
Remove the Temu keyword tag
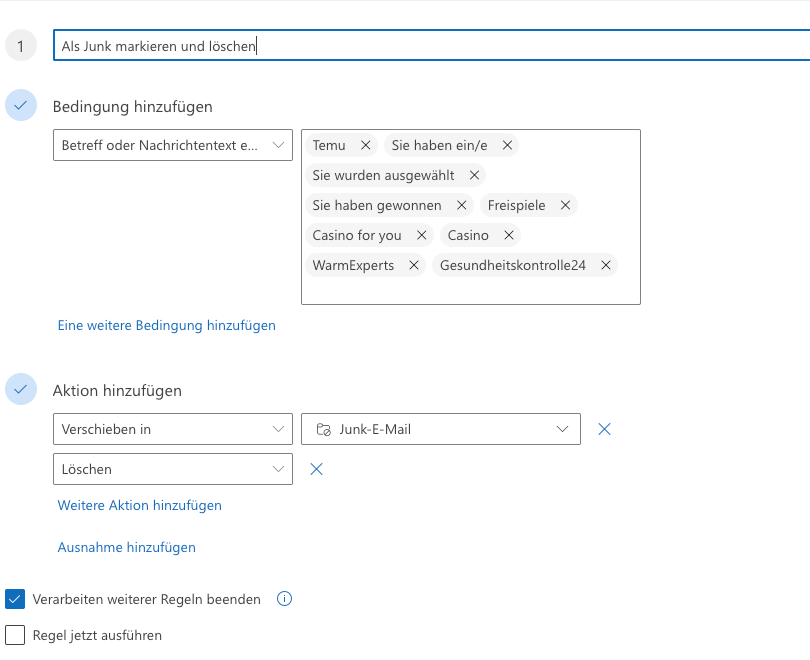point(365,145)
